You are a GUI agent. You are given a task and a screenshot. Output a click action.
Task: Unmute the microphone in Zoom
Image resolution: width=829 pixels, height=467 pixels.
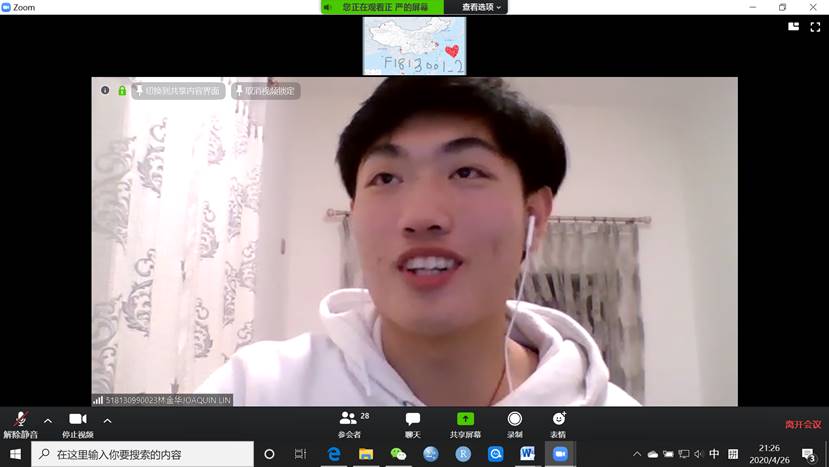tap(20, 422)
